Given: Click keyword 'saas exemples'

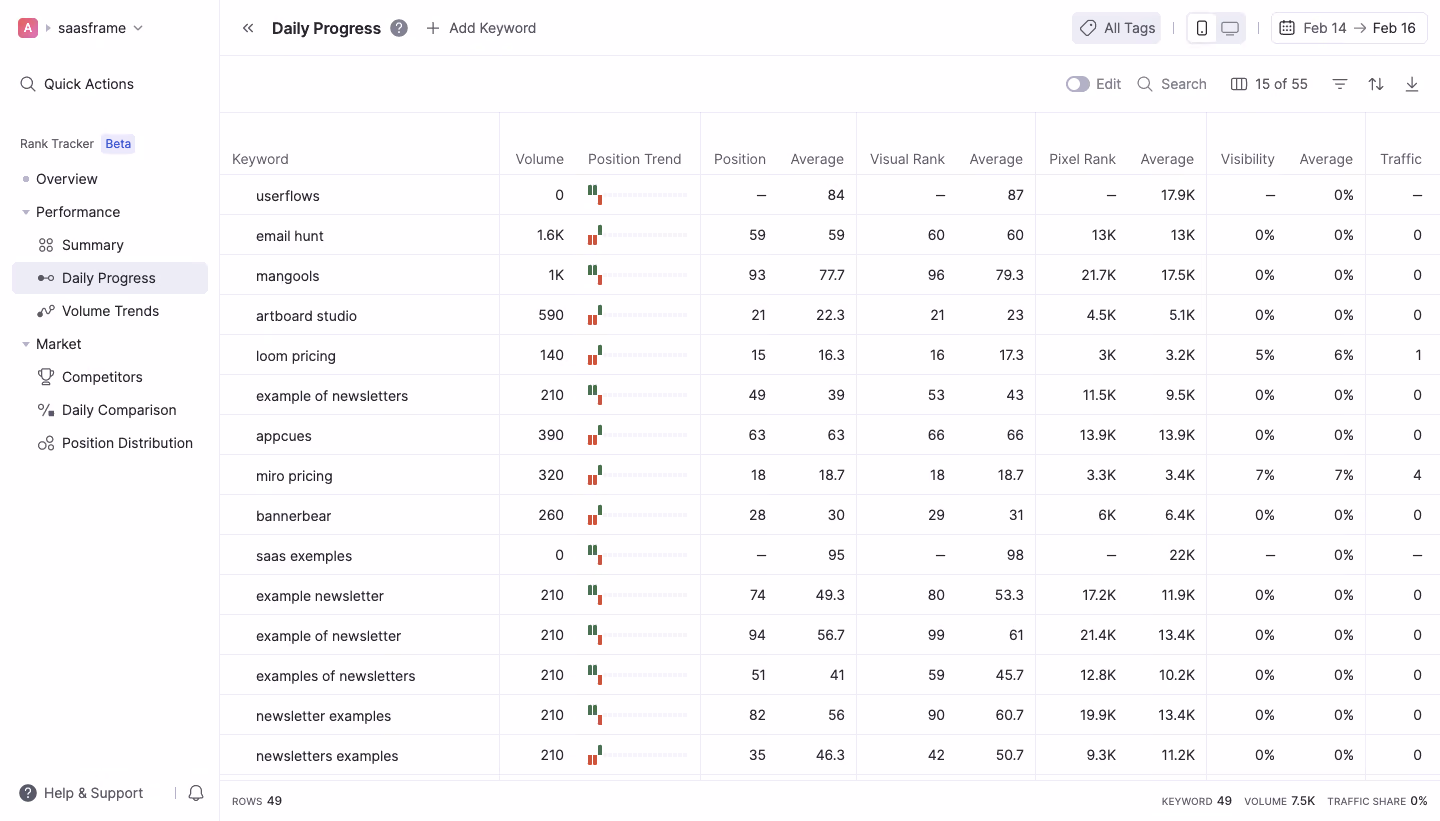Looking at the screenshot, I should (304, 556).
